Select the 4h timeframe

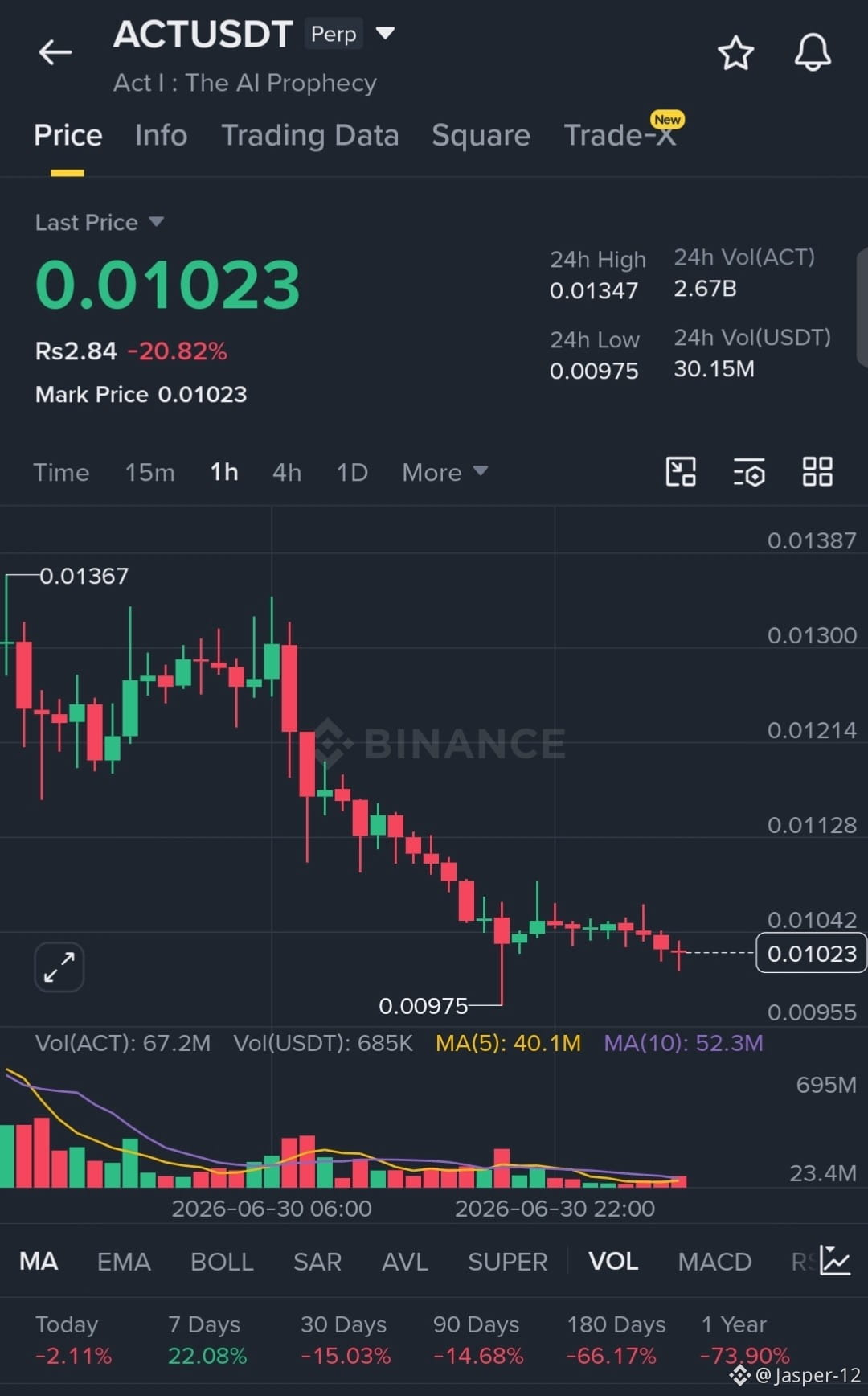(287, 472)
